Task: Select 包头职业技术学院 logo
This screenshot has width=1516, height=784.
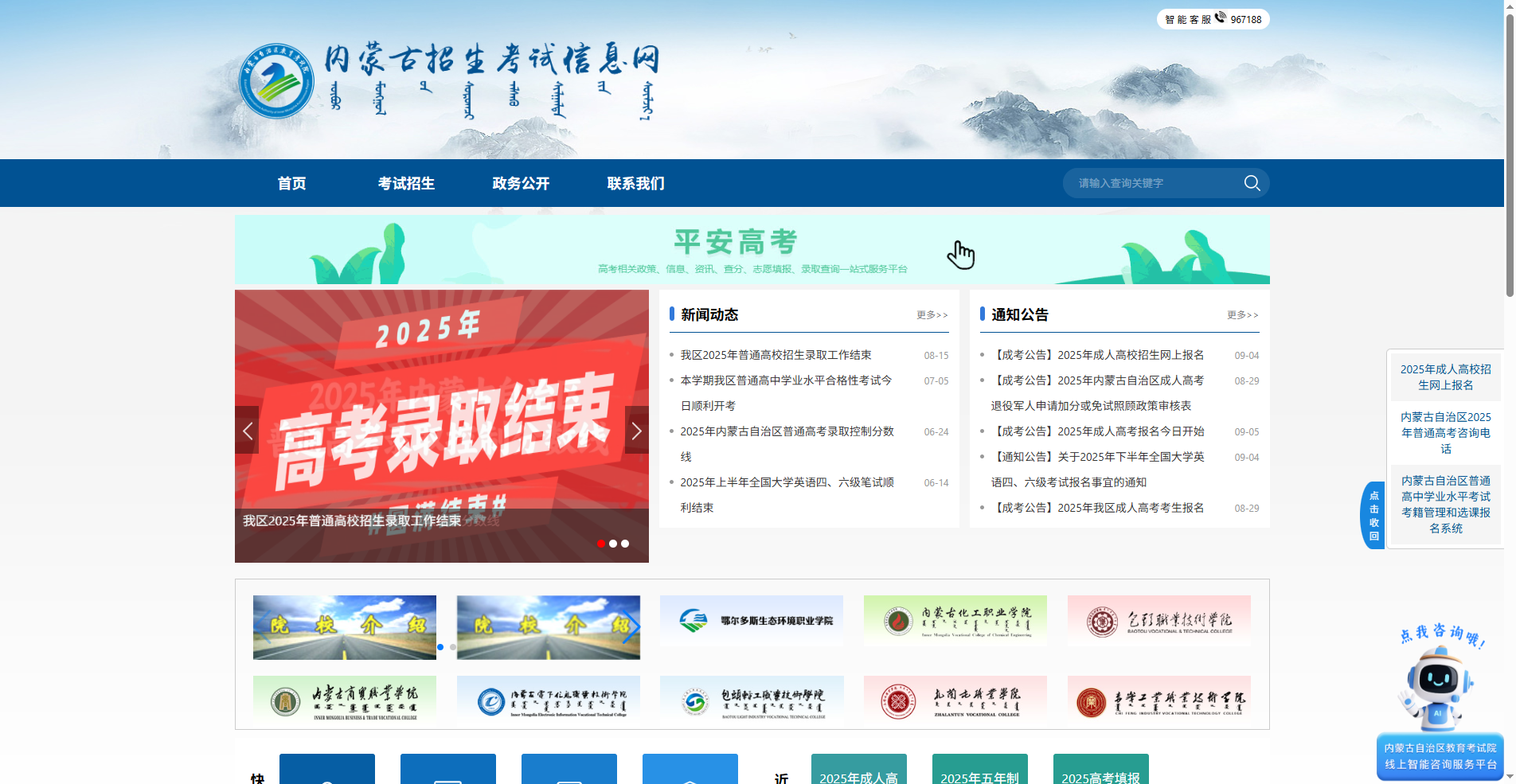Action: tap(1158, 620)
